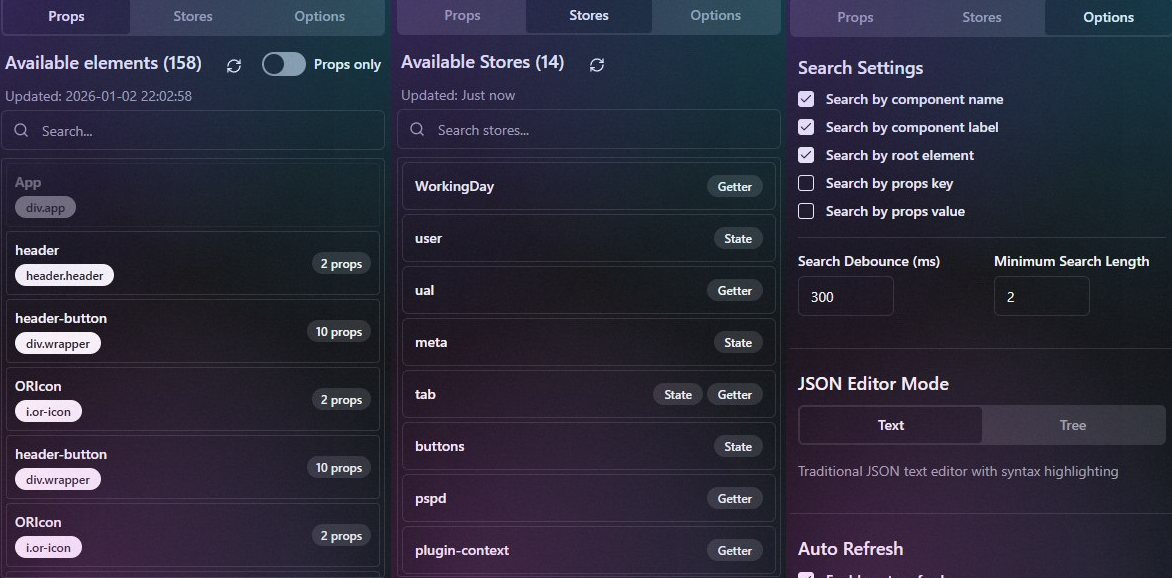The height and width of the screenshot is (578, 1172).
Task: Click the Available elements (158) heading
Action: pos(103,63)
